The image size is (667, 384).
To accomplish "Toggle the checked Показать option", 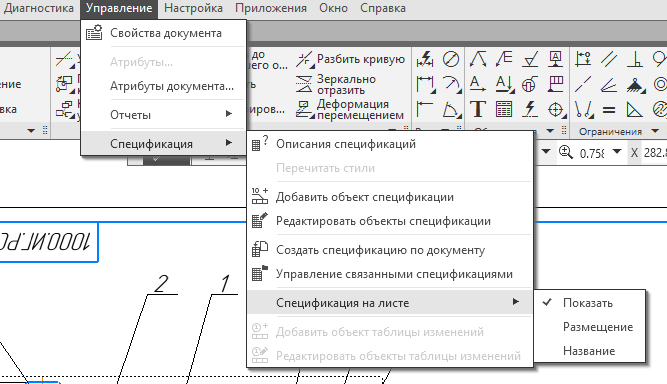I will (x=590, y=303).
